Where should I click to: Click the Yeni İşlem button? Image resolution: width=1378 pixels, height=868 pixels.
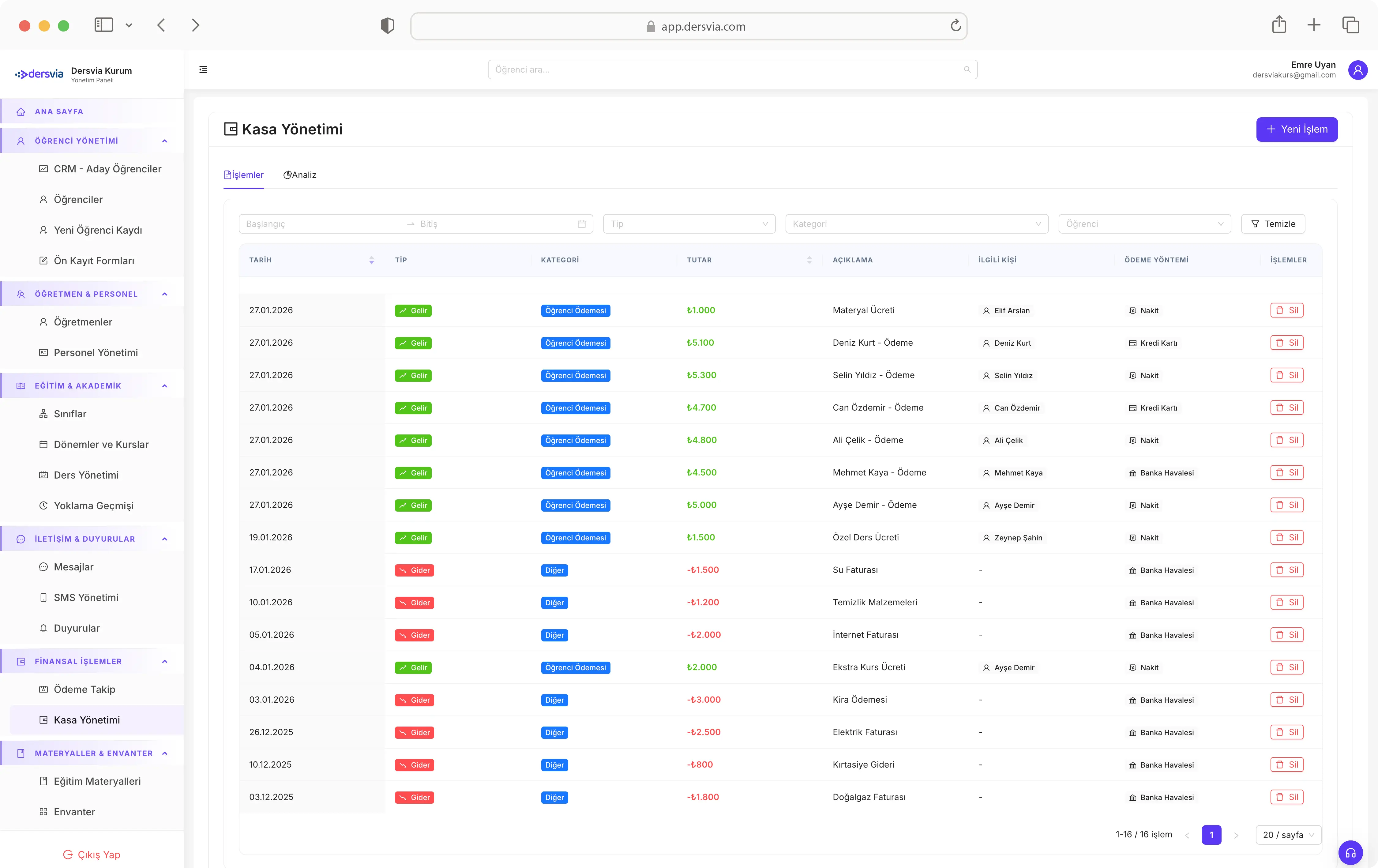1296,129
